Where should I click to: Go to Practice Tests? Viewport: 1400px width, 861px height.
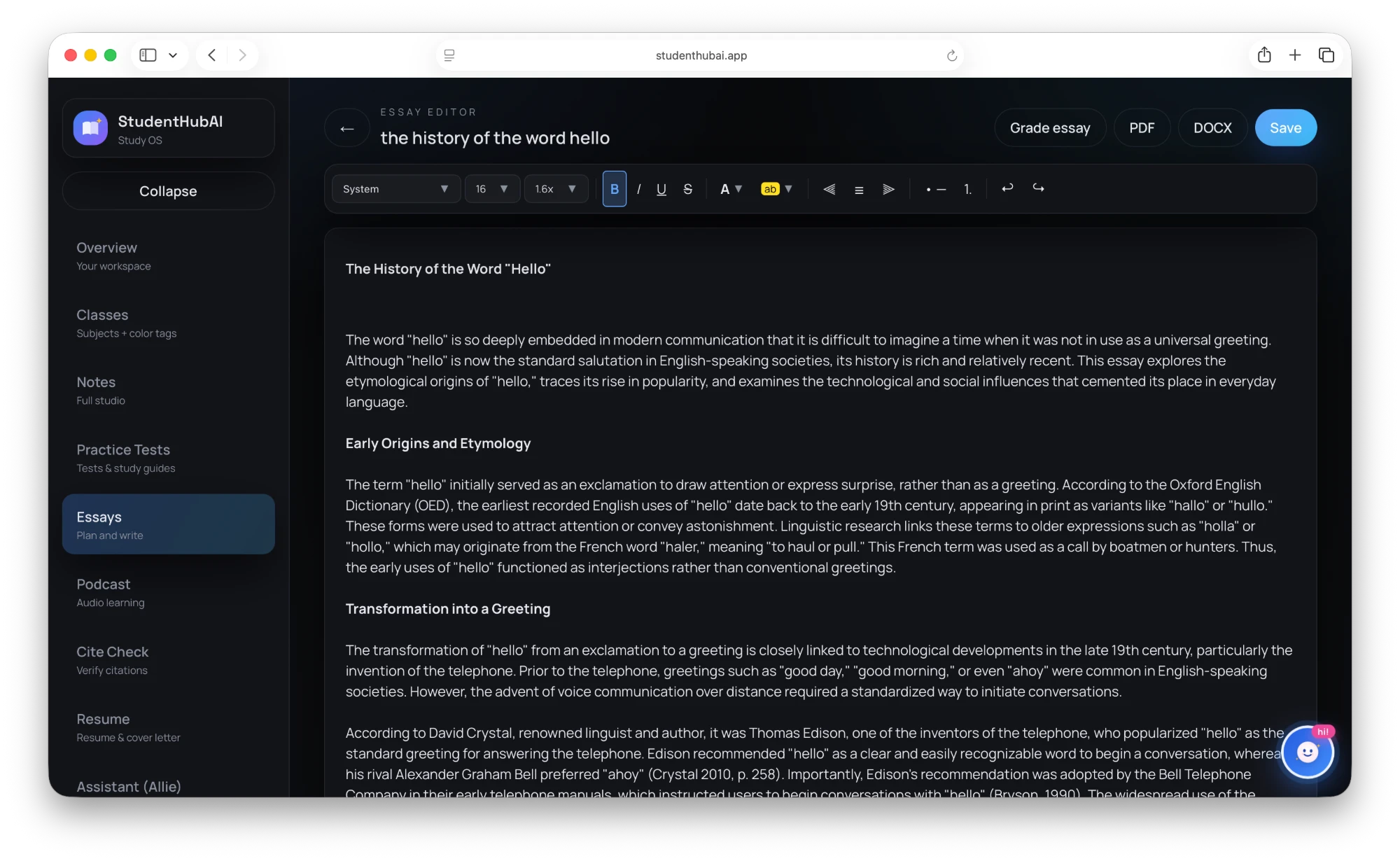coord(168,458)
